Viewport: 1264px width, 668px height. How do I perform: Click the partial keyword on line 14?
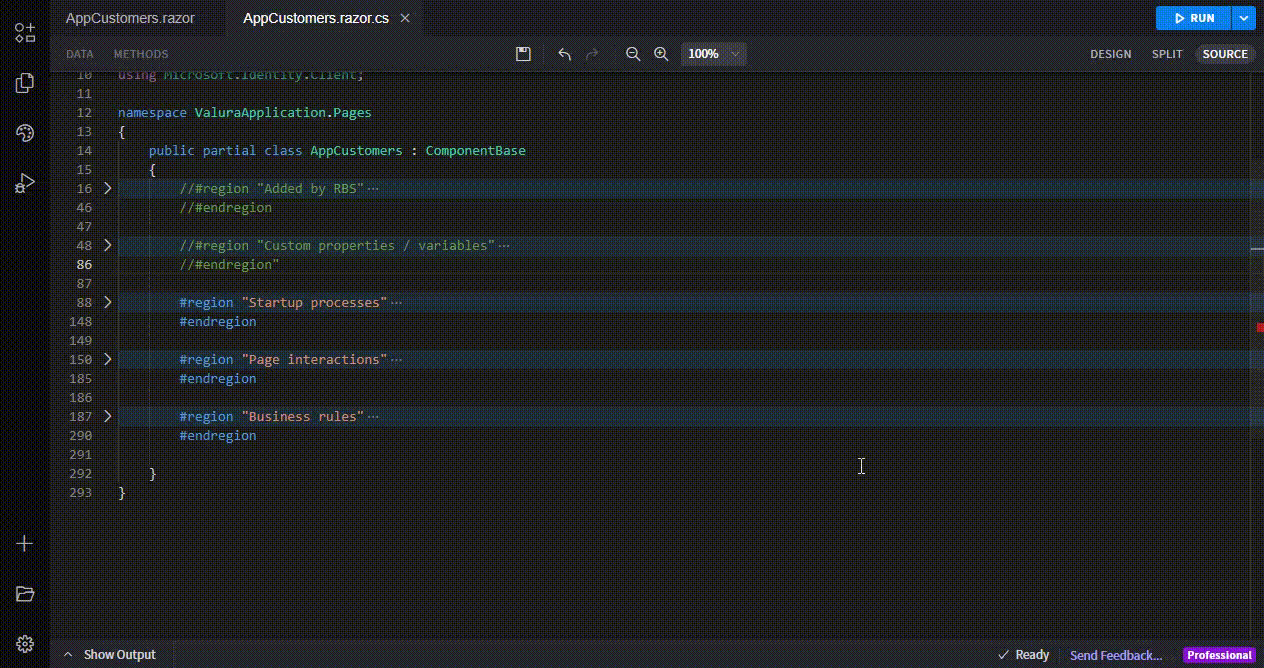pos(229,151)
